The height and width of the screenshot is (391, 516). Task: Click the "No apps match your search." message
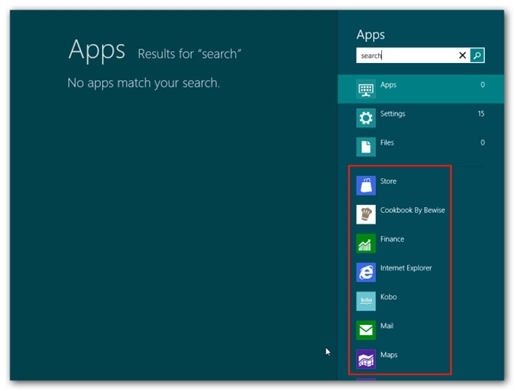[x=143, y=83]
